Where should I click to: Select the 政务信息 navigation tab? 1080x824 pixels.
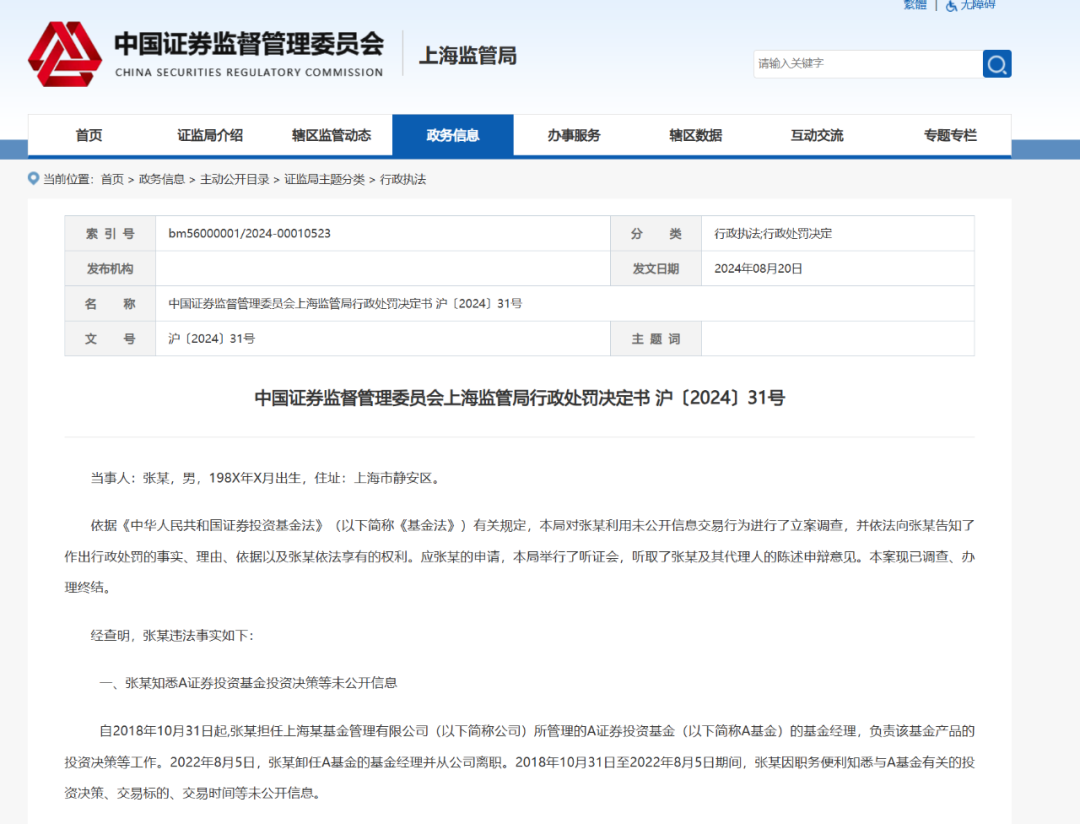(452, 136)
